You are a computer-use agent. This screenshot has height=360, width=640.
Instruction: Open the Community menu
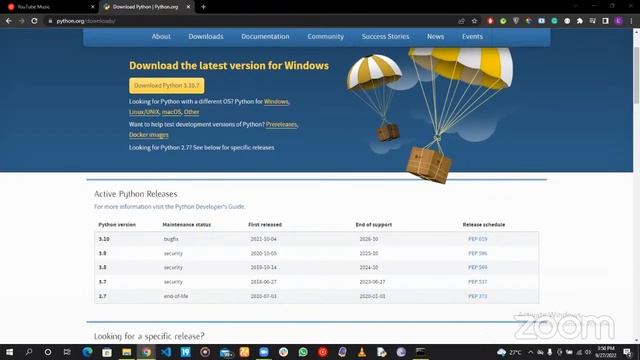tap(325, 36)
